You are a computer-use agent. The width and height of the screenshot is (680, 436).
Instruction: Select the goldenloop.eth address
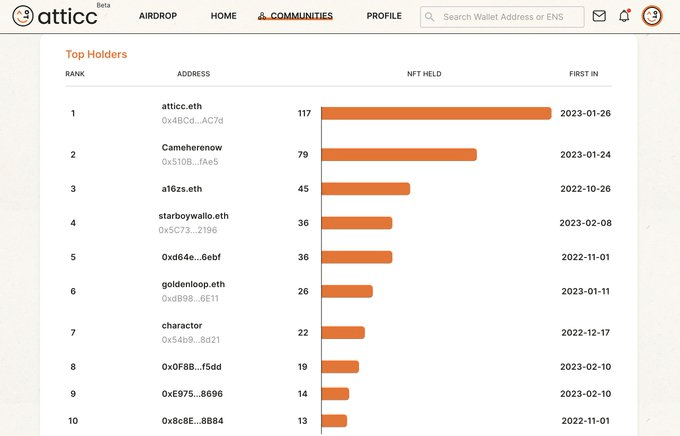(x=190, y=284)
